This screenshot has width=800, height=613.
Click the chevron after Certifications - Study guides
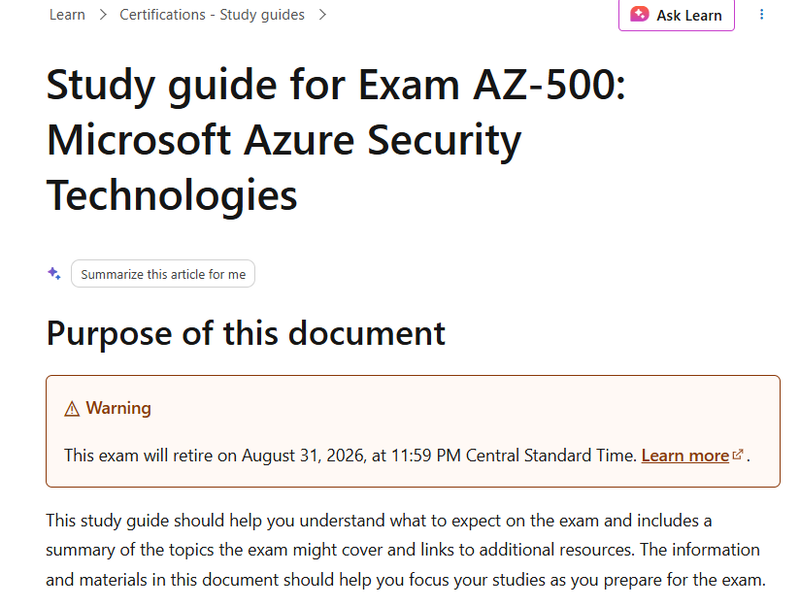(322, 15)
